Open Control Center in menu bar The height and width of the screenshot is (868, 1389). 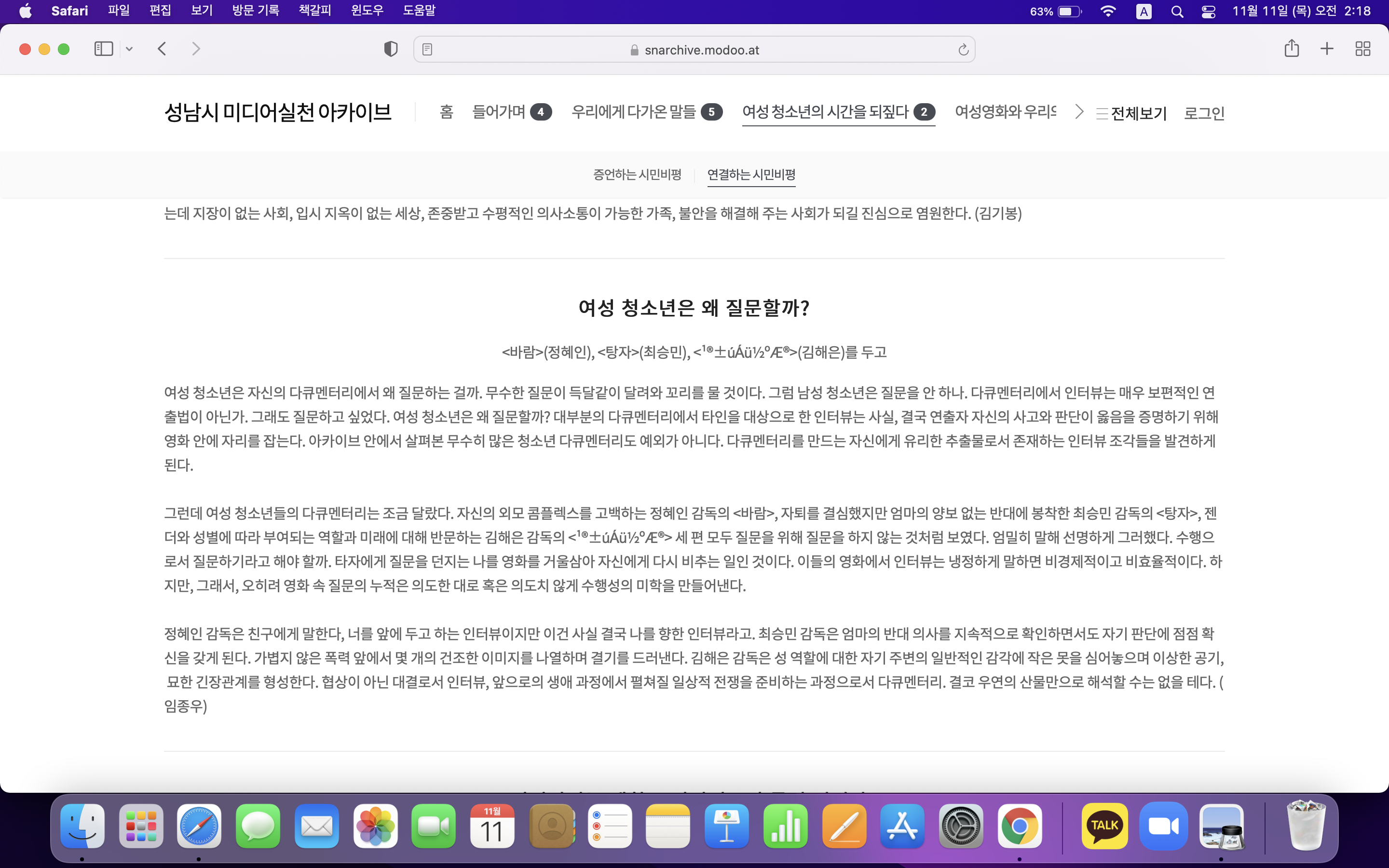[x=1208, y=12]
